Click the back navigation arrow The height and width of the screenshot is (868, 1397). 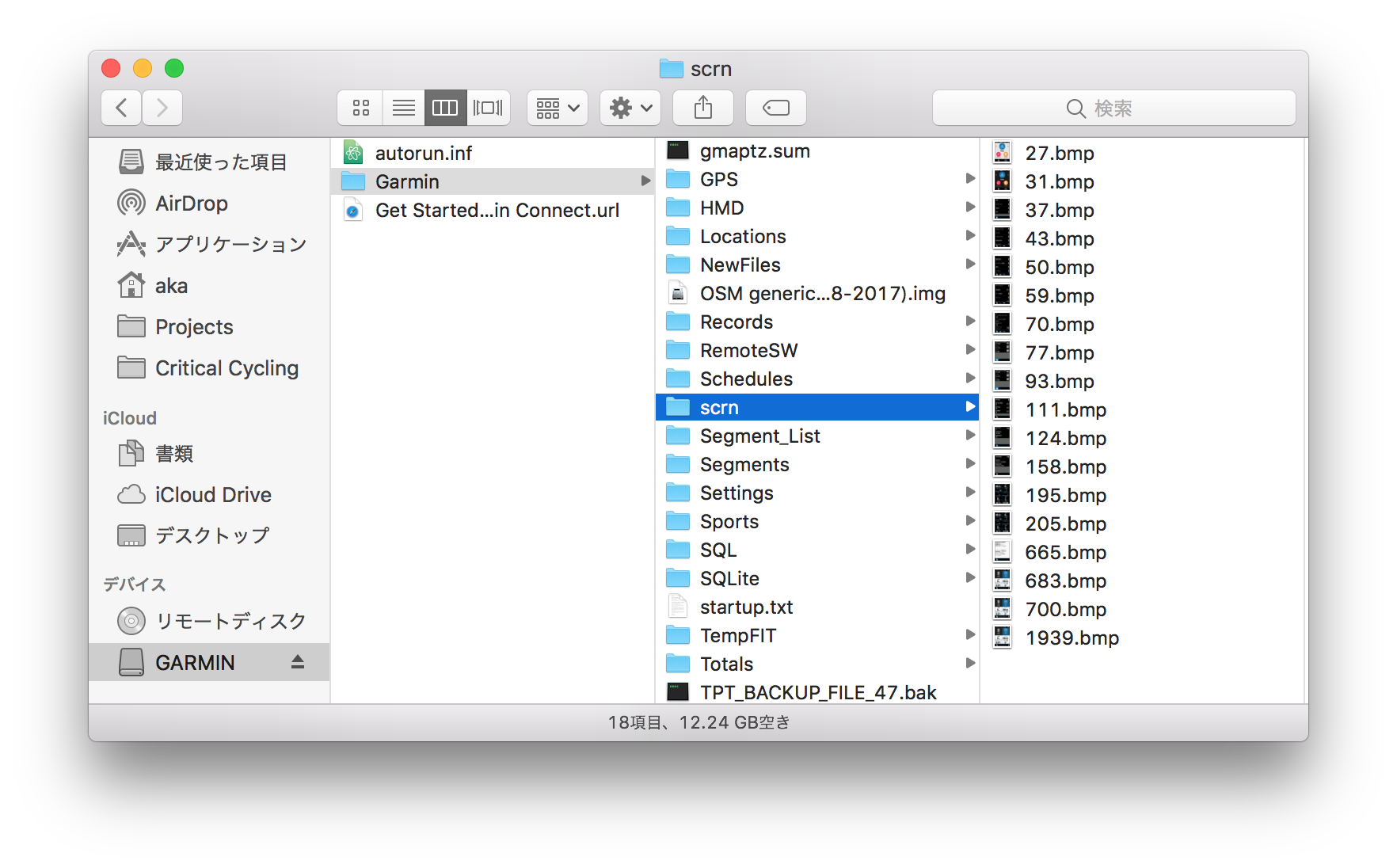click(121, 108)
